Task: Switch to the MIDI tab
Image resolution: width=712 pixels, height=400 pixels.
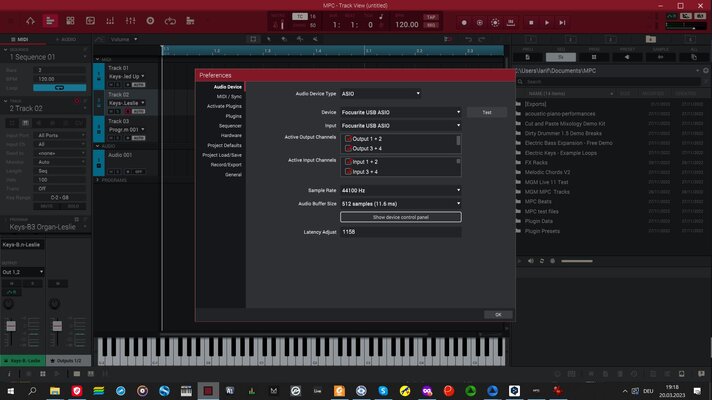Action: tap(22, 40)
